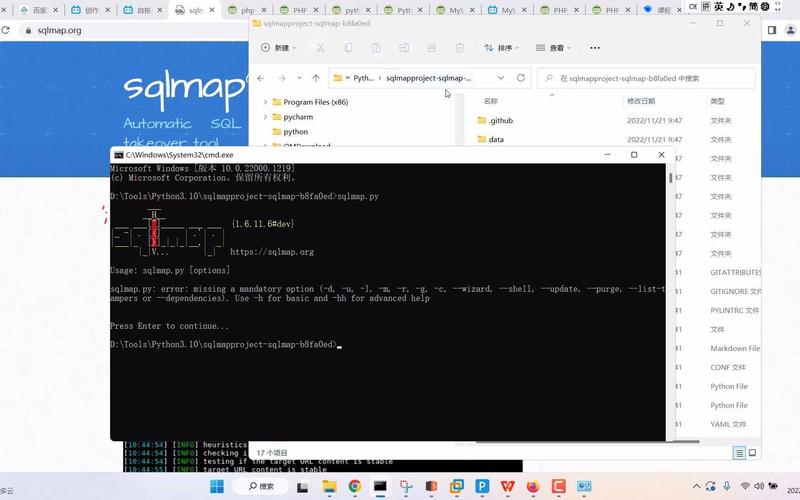Click the Delete trash icon in Explorer
This screenshot has height=500, width=800.
(x=460, y=48)
